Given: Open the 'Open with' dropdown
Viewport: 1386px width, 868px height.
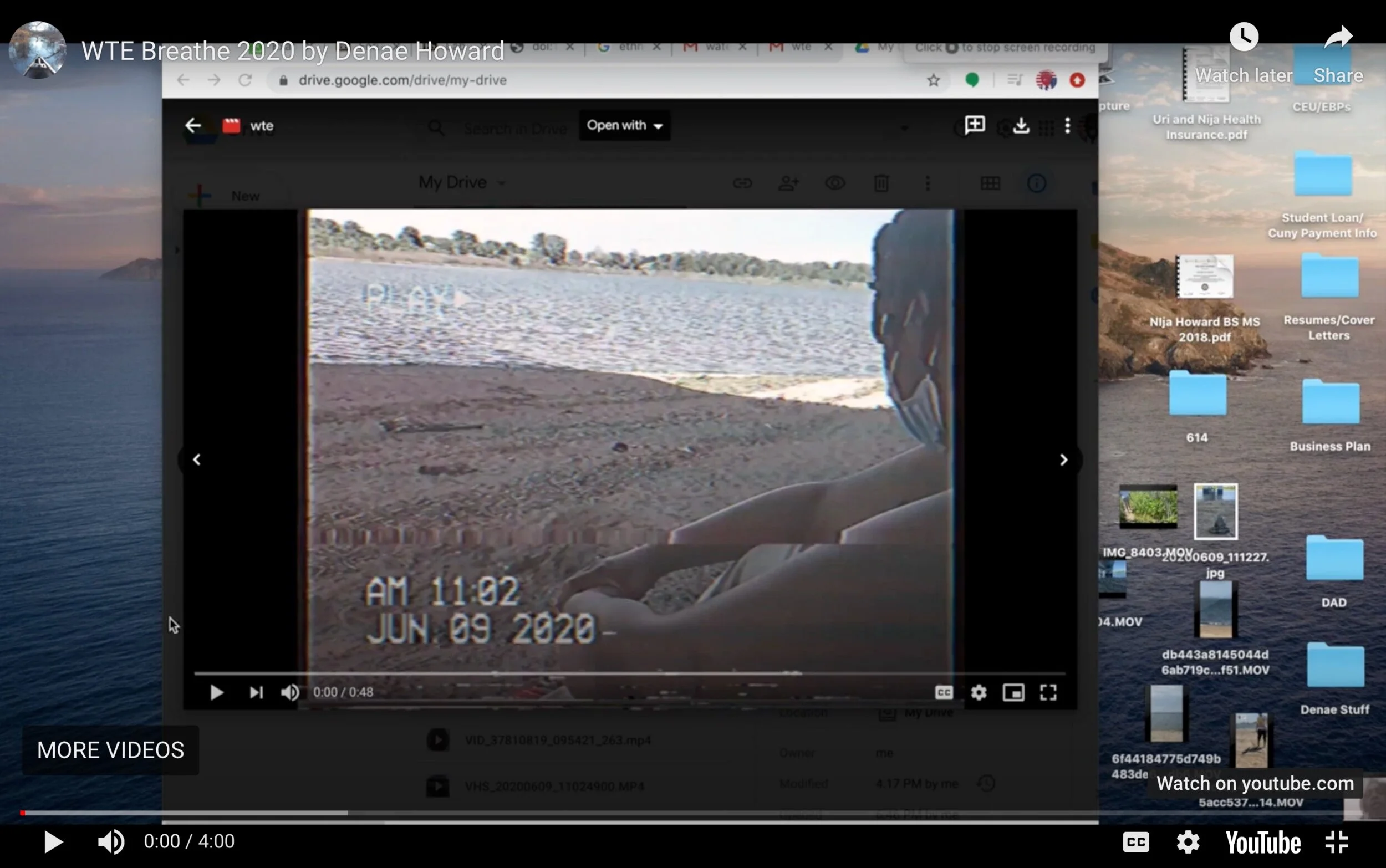Looking at the screenshot, I should 624,125.
